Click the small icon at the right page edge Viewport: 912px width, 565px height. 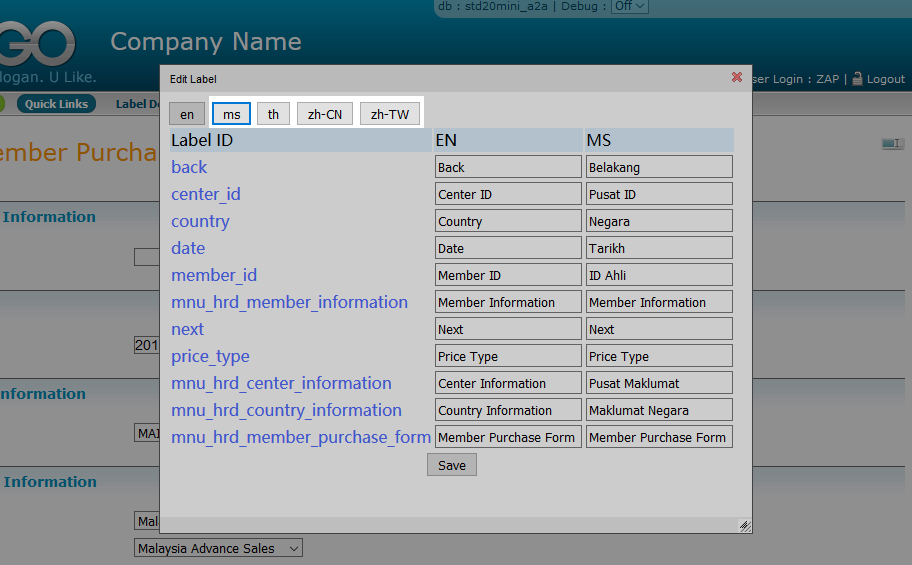point(892,144)
